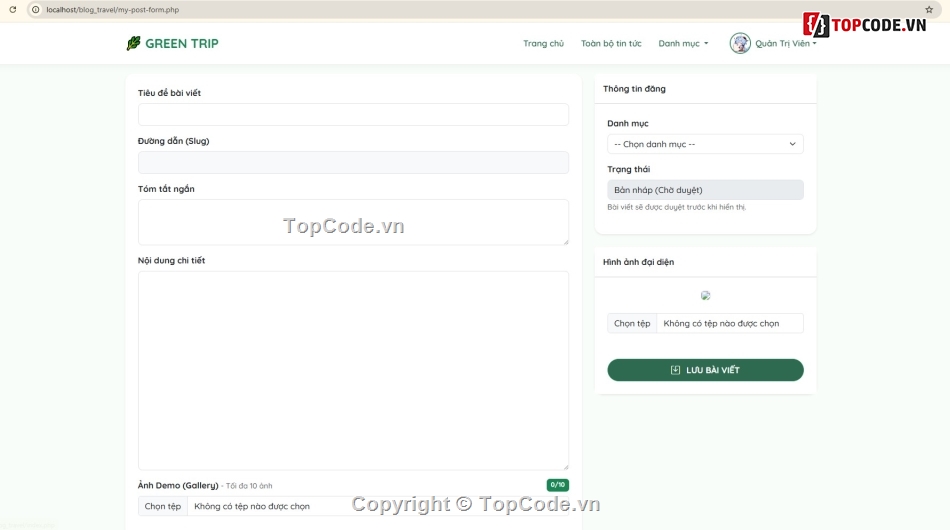Click the Trạng thái Bản nháp field
Image resolution: width=950 pixels, height=530 pixels.
pyautogui.click(x=705, y=190)
